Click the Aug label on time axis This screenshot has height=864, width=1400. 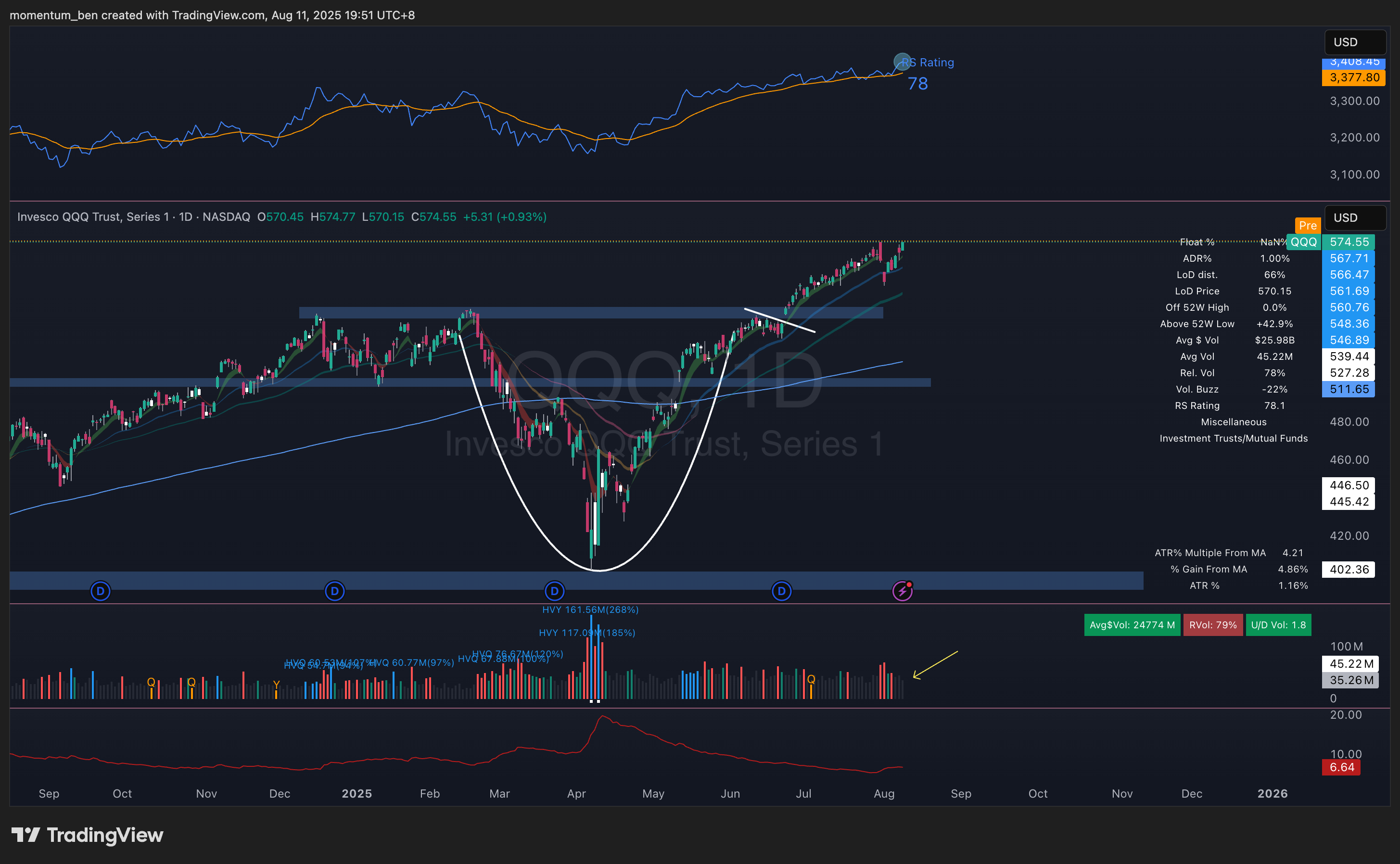(x=884, y=793)
